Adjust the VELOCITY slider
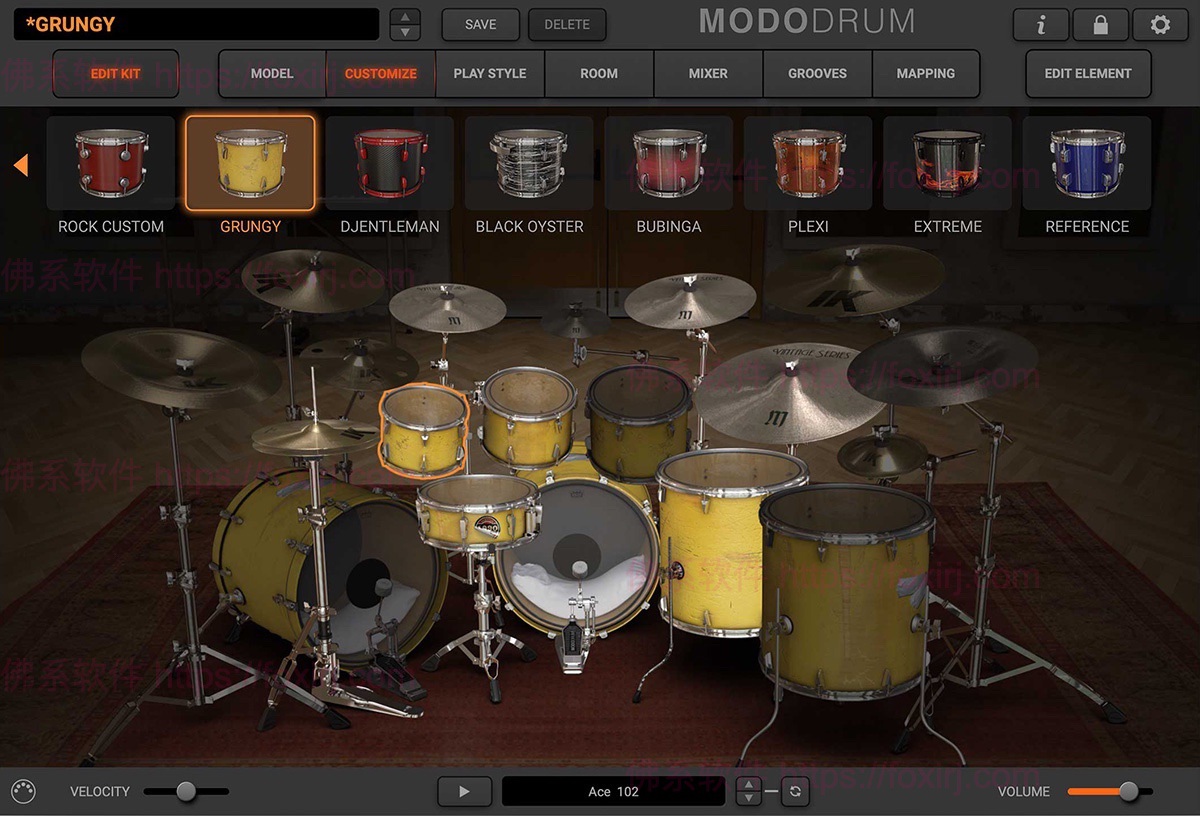1200x816 pixels. point(186,791)
